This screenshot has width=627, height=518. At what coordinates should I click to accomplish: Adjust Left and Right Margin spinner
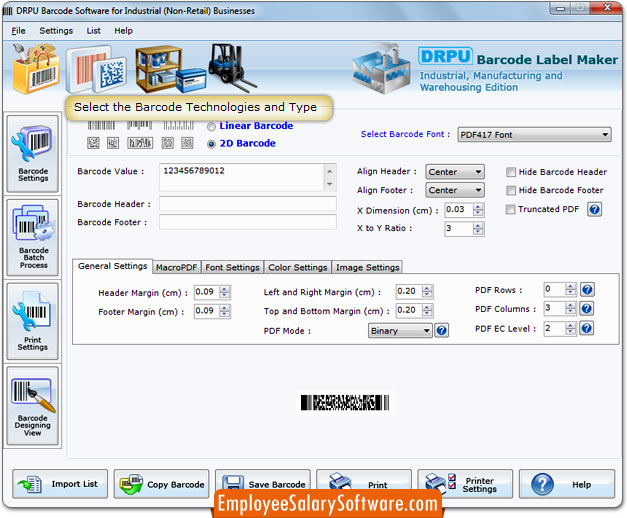pos(427,291)
